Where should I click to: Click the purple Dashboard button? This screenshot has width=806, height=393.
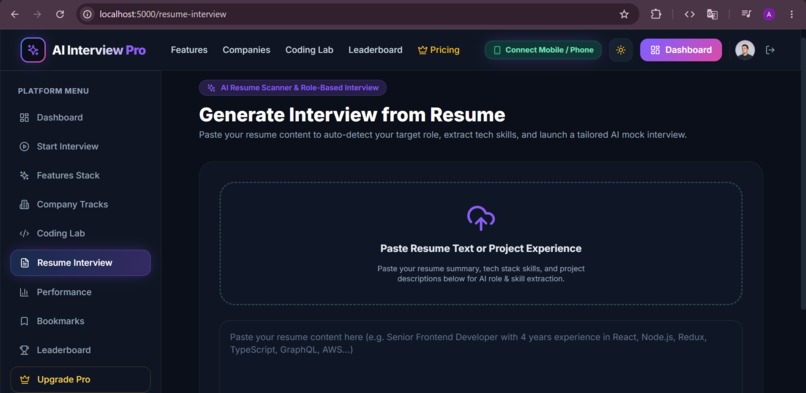click(681, 50)
